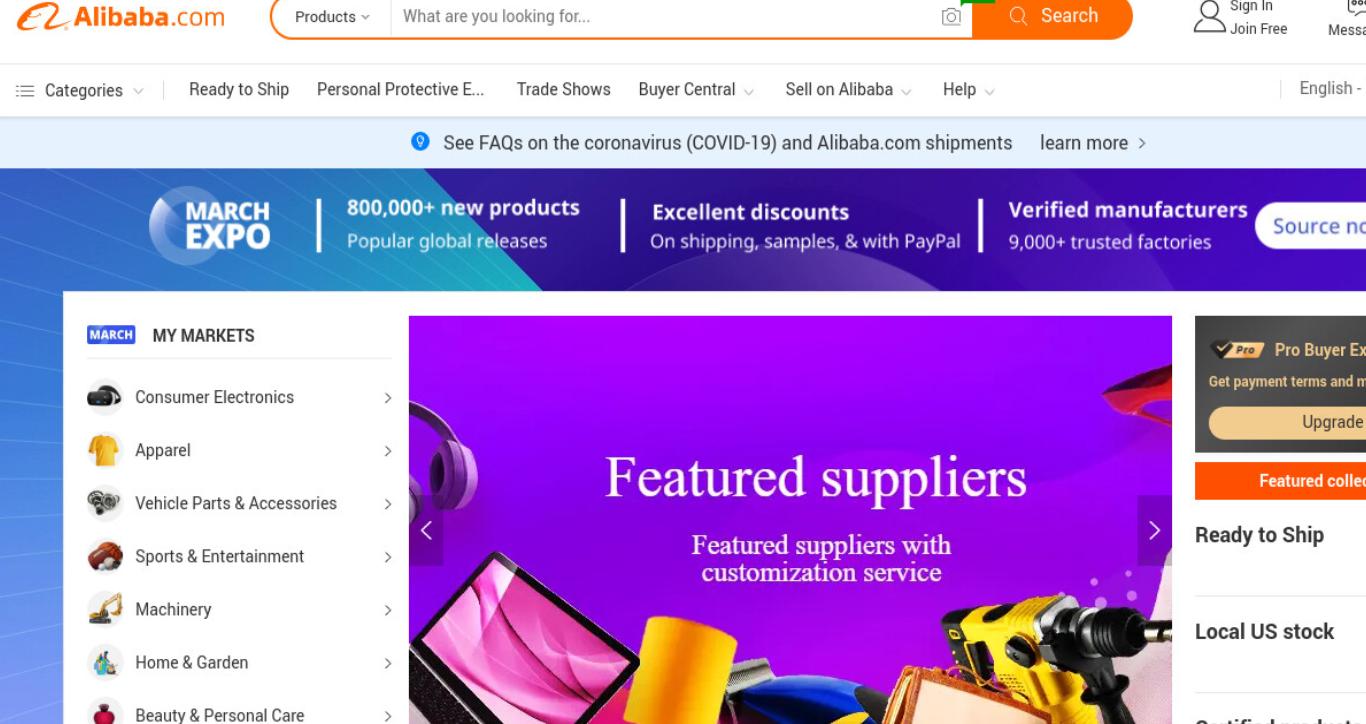The width and height of the screenshot is (1366, 724).
Task: Click the Machinery excavator icon
Action: coord(104,609)
